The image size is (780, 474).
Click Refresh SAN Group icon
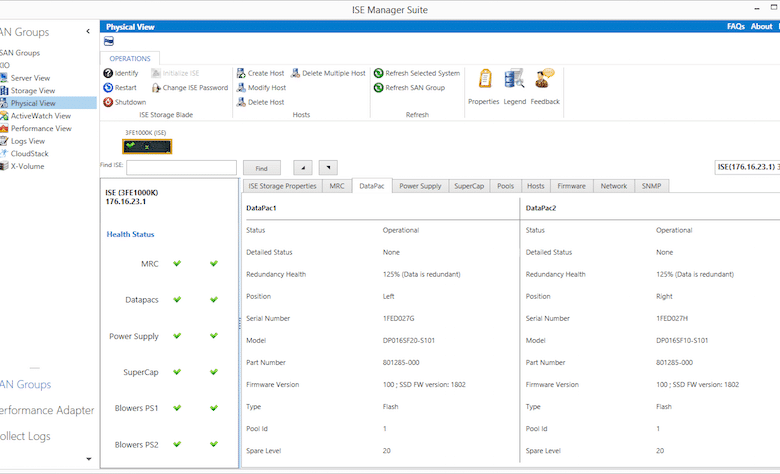379,88
